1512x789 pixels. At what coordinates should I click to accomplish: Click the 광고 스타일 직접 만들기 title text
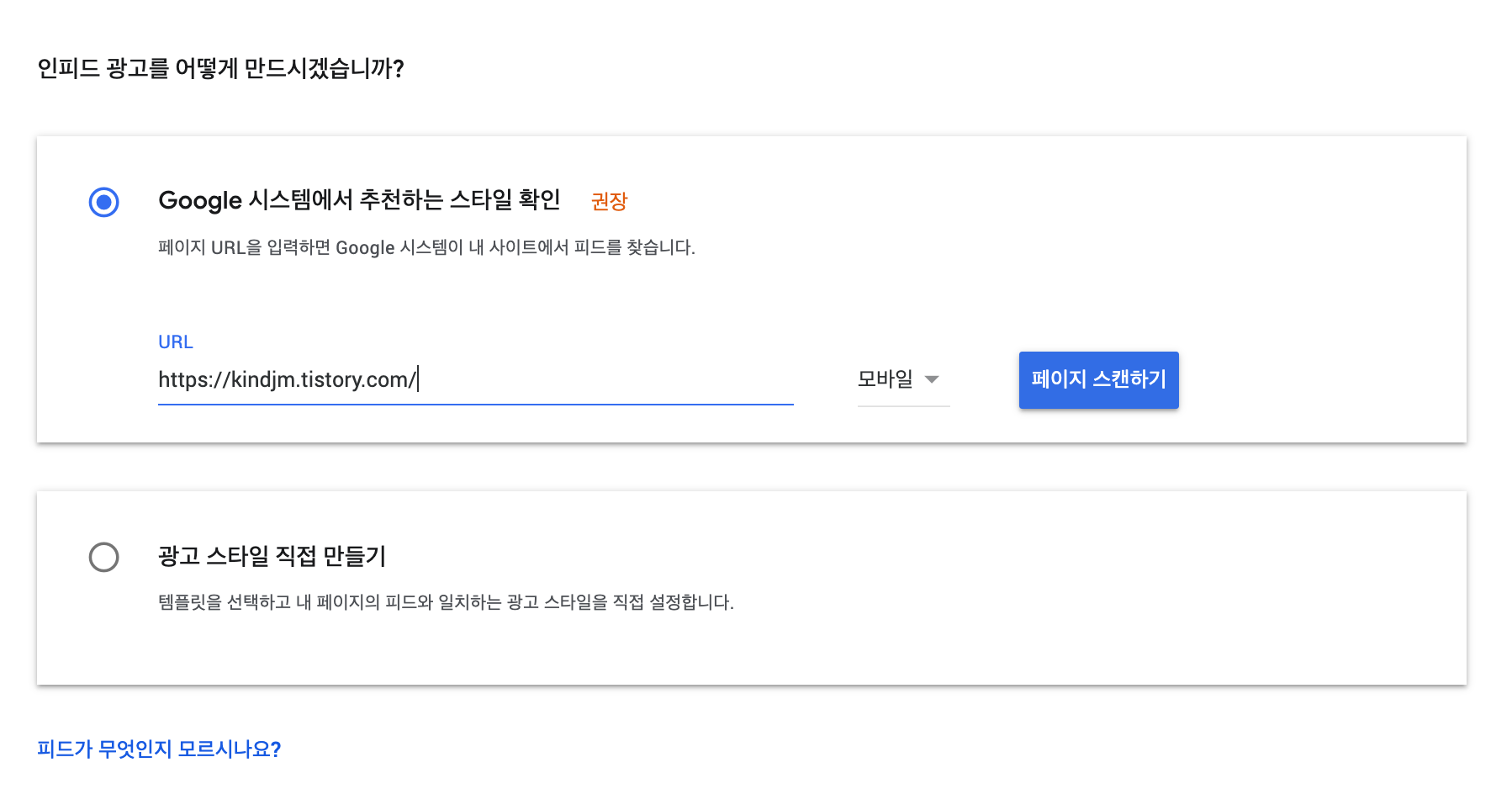point(272,556)
